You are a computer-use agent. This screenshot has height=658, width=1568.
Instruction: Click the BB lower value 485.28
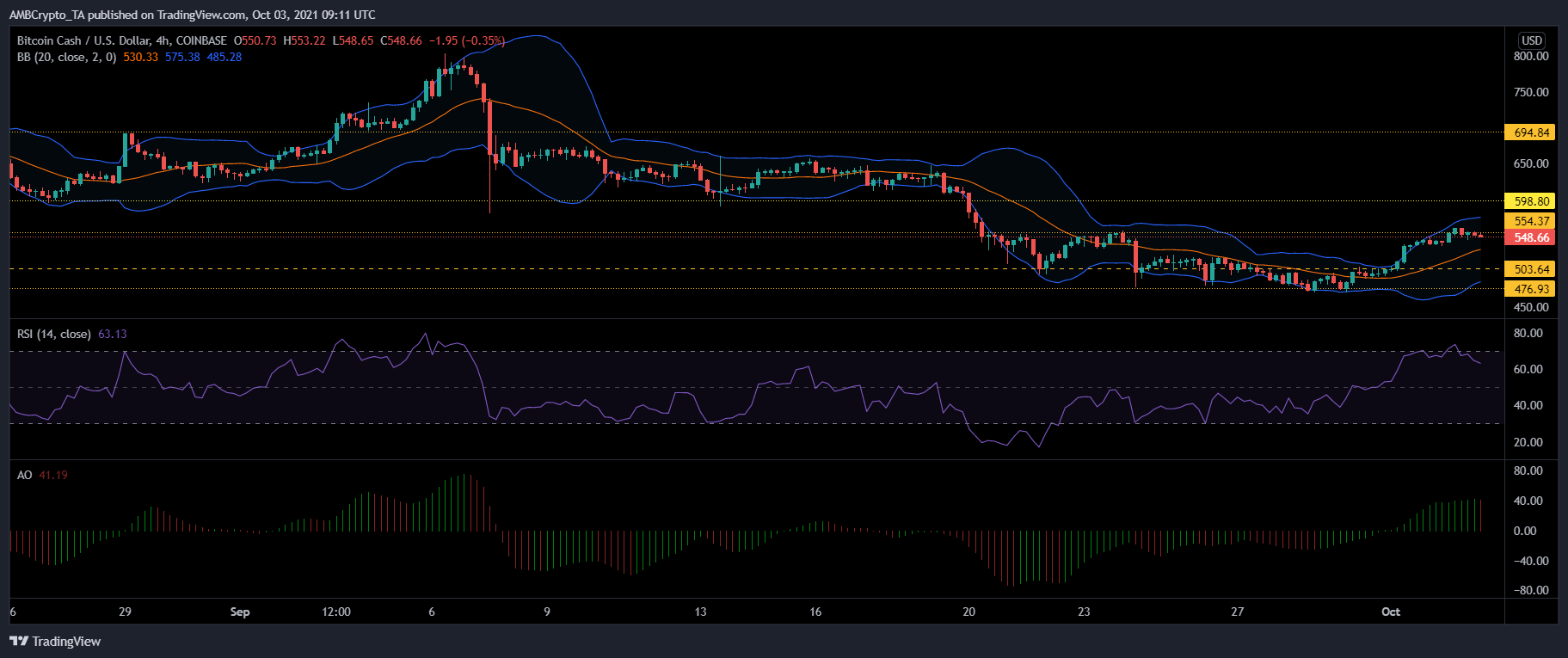(224, 57)
